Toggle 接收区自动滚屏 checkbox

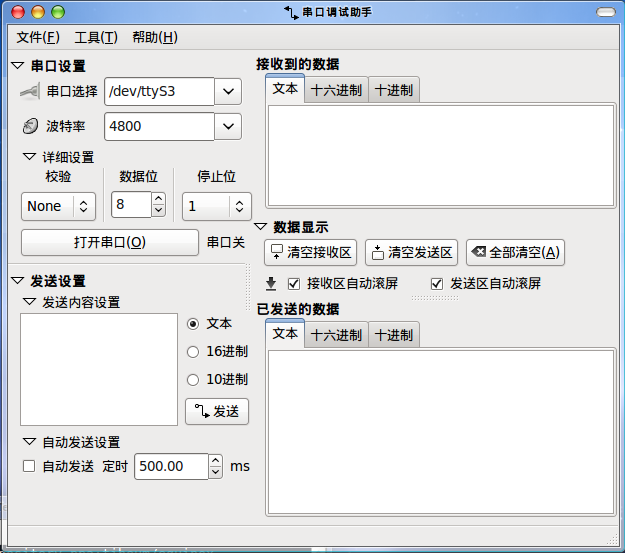point(294,283)
